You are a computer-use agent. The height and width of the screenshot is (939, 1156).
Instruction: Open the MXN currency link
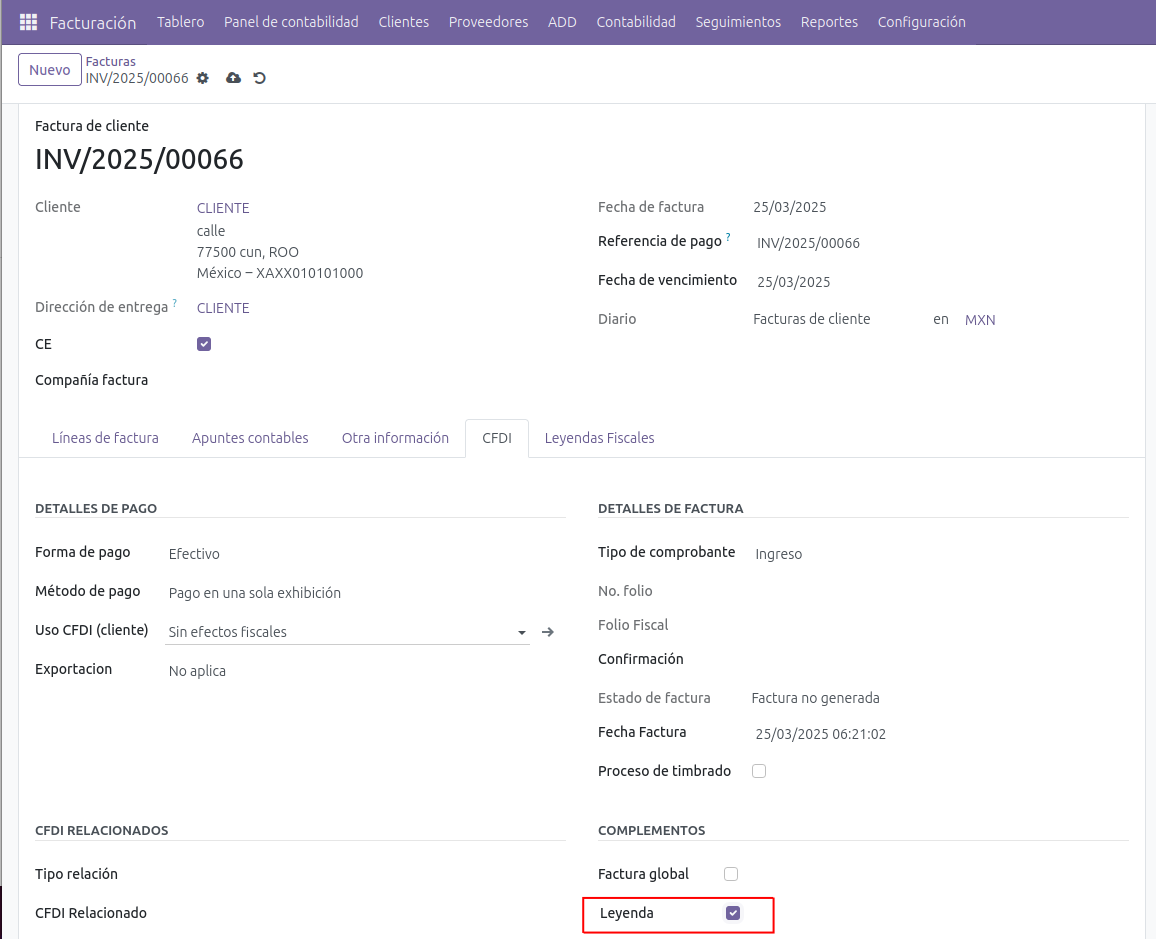pos(979,320)
